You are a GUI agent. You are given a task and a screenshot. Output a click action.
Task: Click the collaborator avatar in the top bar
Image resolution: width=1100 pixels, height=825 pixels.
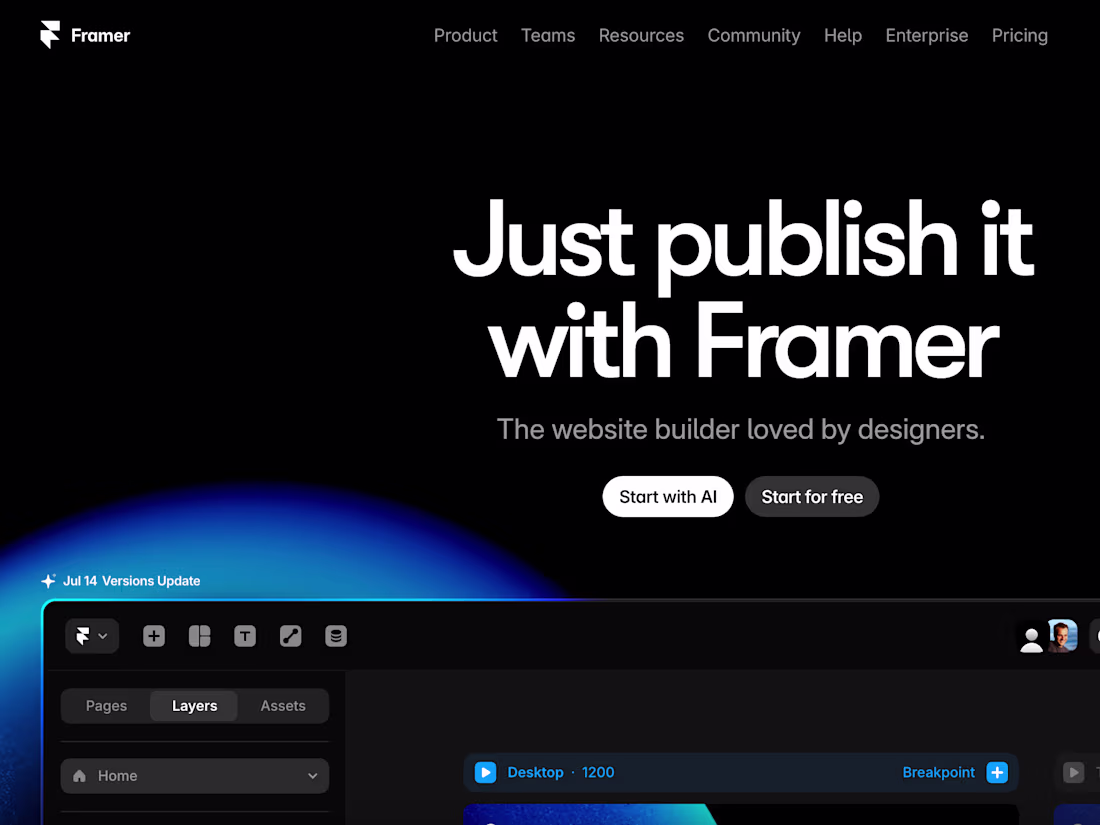tap(1062, 636)
